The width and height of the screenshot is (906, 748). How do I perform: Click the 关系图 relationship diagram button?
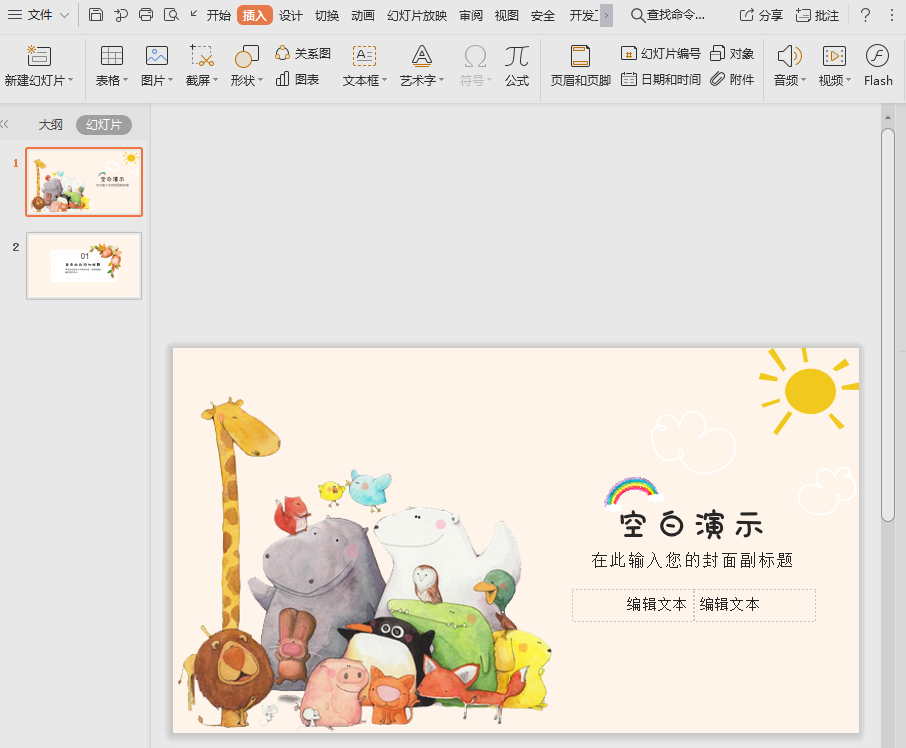pyautogui.click(x=303, y=54)
